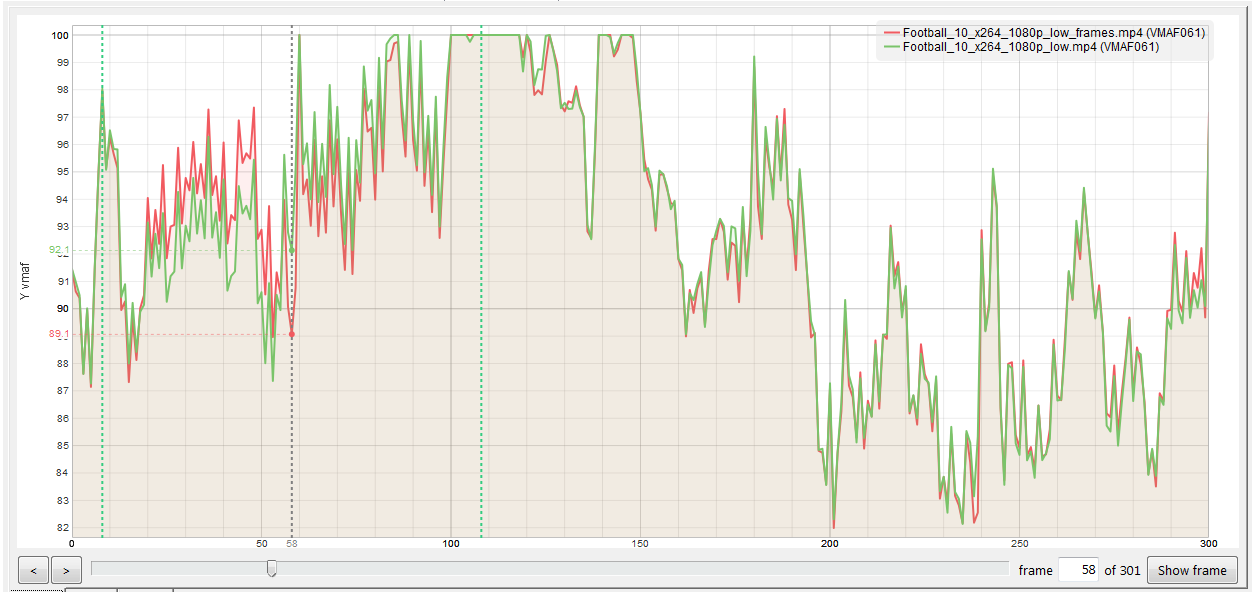The image size is (1252, 592).
Task: Click the red 89.1 value label on the Y axis
Action: [58, 334]
